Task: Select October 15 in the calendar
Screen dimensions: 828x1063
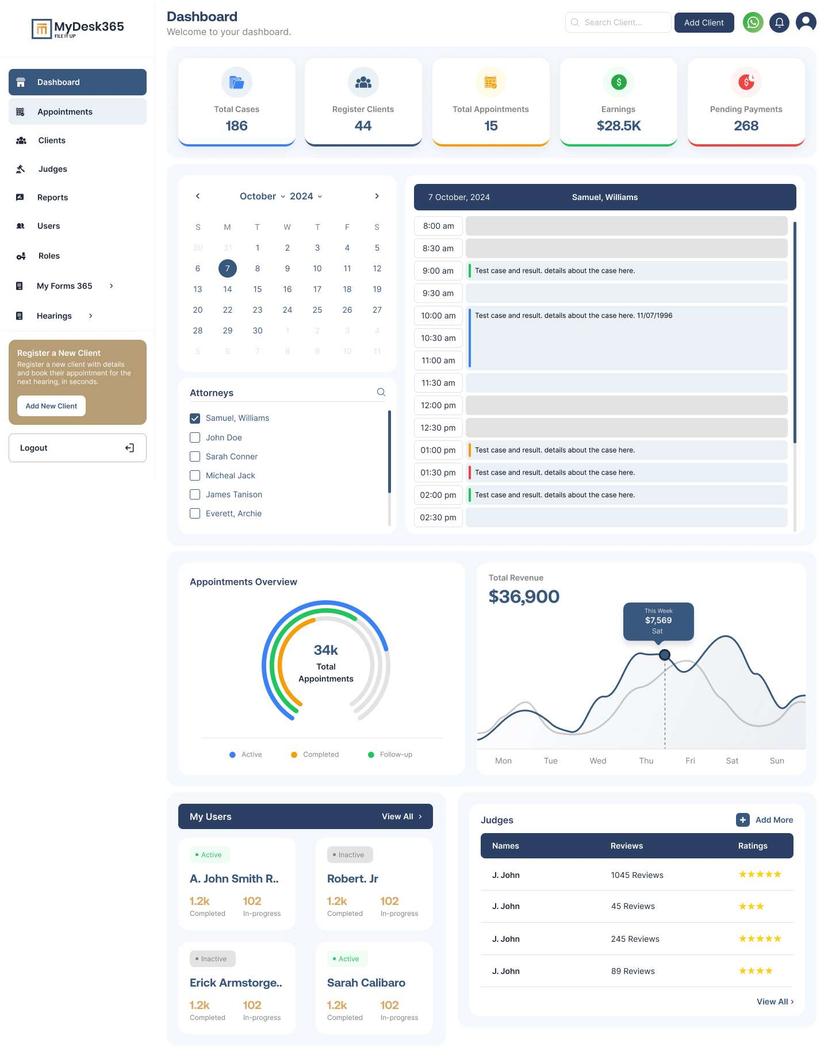Action: (x=258, y=289)
